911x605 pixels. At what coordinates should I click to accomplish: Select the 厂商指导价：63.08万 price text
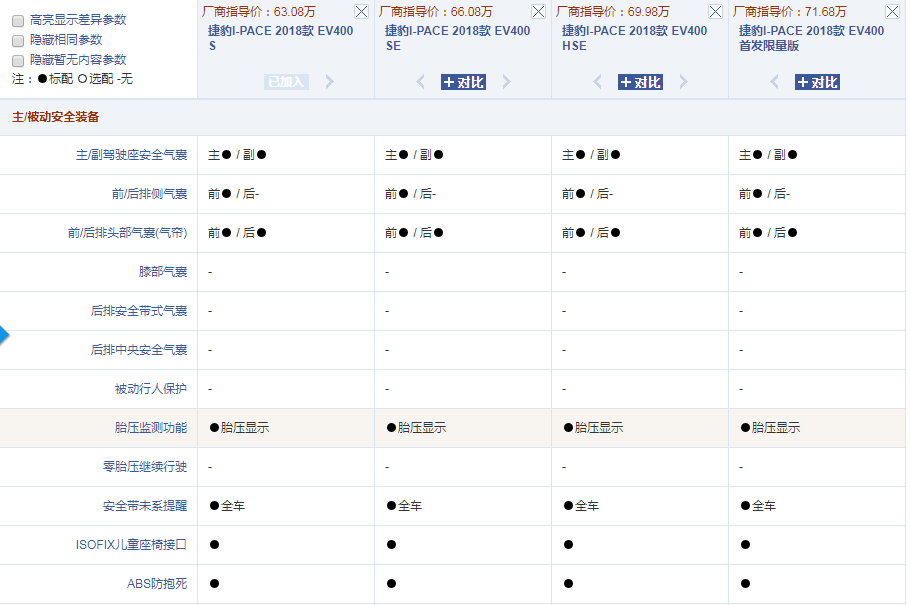point(259,12)
